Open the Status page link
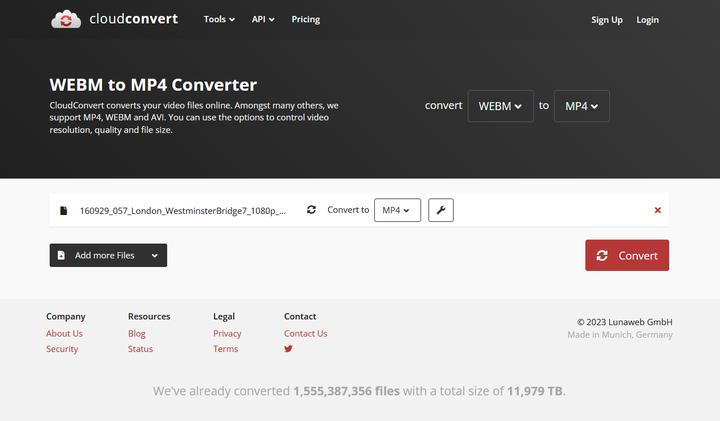 (140, 349)
